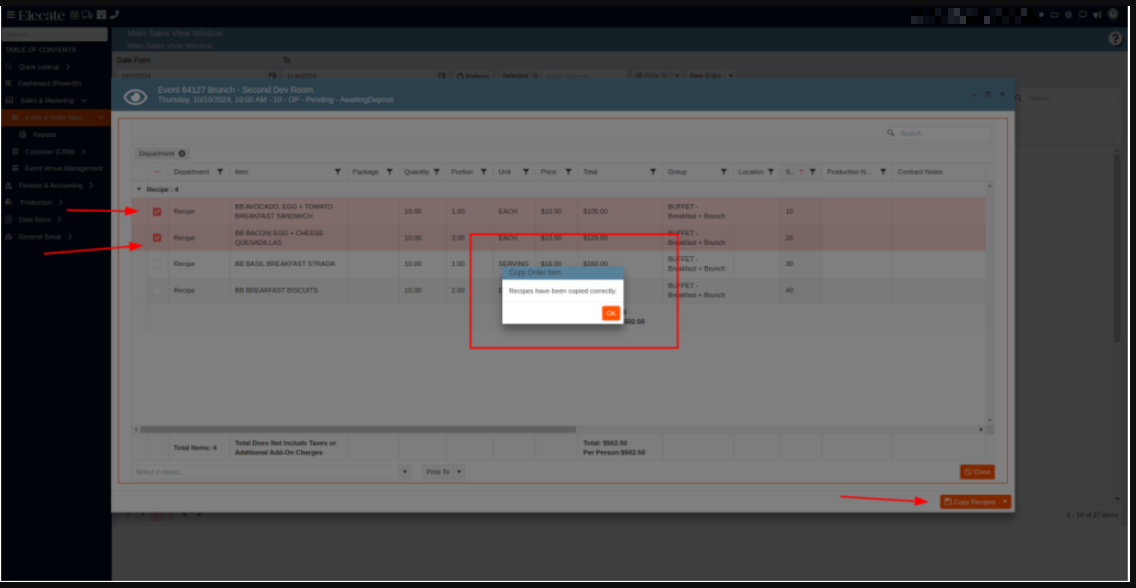
Task: Open Quick Lookup in the sidebar
Action: coord(40,67)
